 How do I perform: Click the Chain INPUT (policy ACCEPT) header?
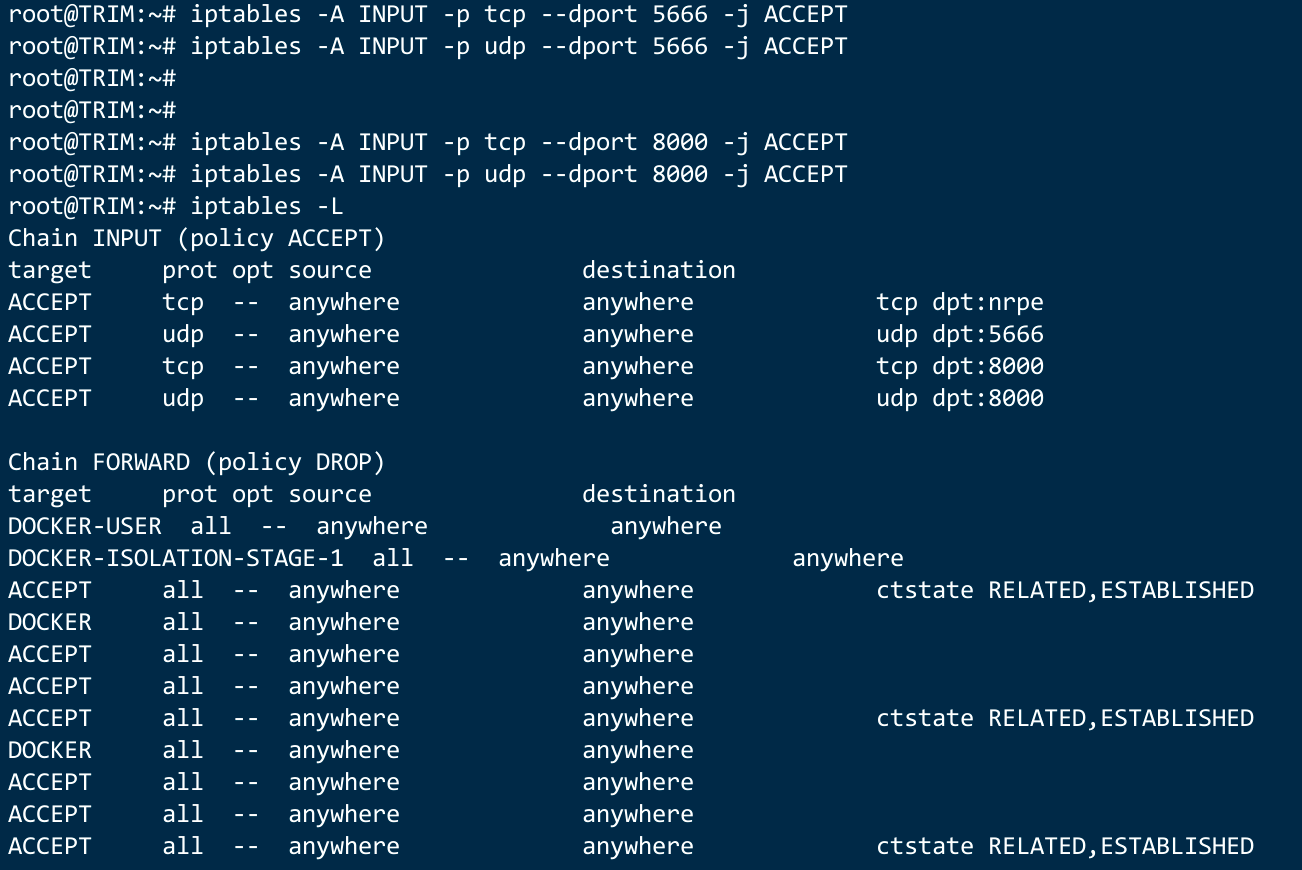197,239
